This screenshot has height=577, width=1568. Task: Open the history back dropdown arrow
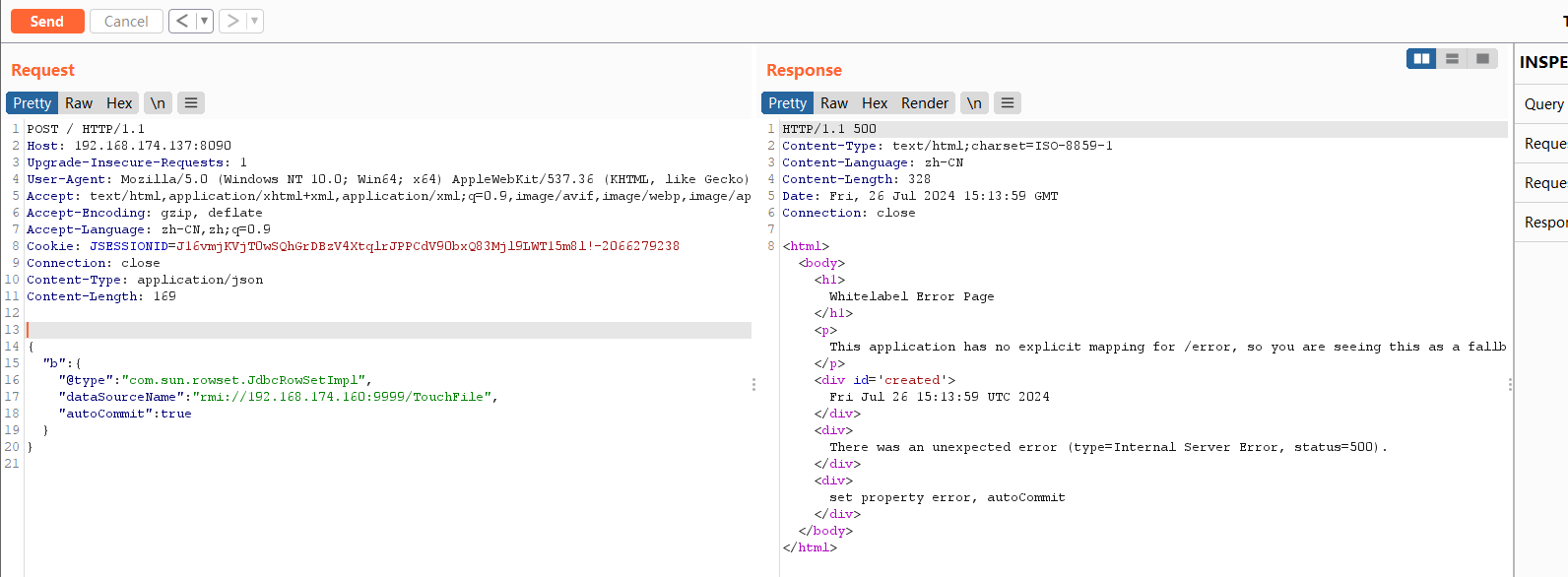(204, 21)
